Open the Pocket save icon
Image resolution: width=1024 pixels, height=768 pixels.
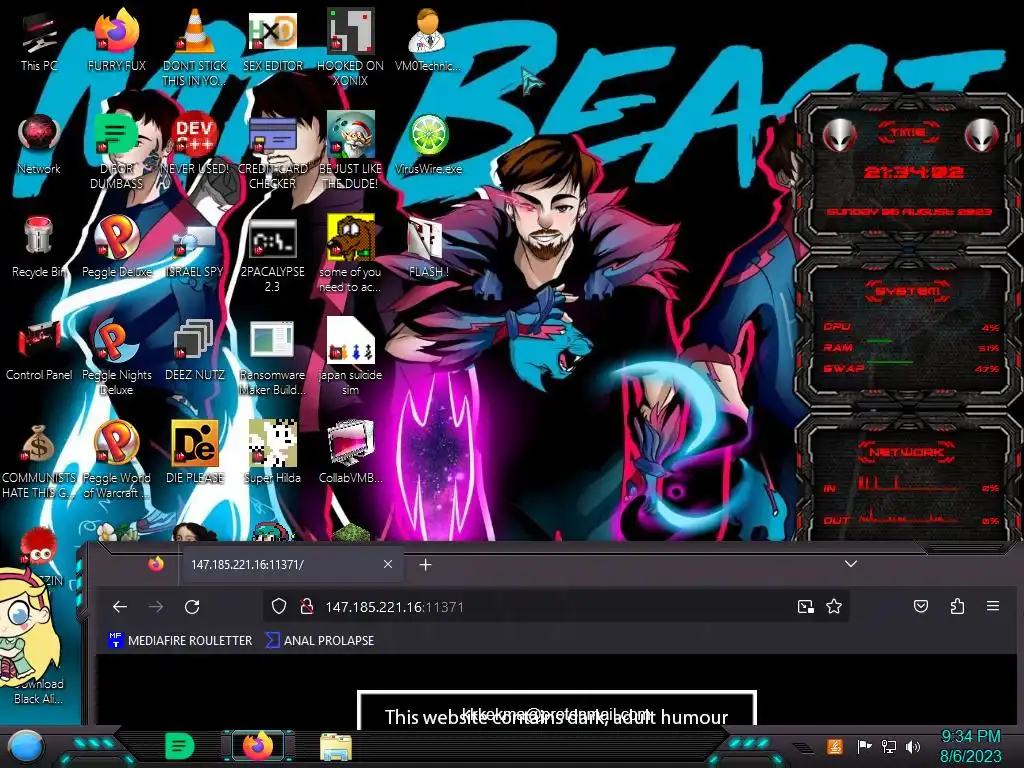[x=921, y=607]
